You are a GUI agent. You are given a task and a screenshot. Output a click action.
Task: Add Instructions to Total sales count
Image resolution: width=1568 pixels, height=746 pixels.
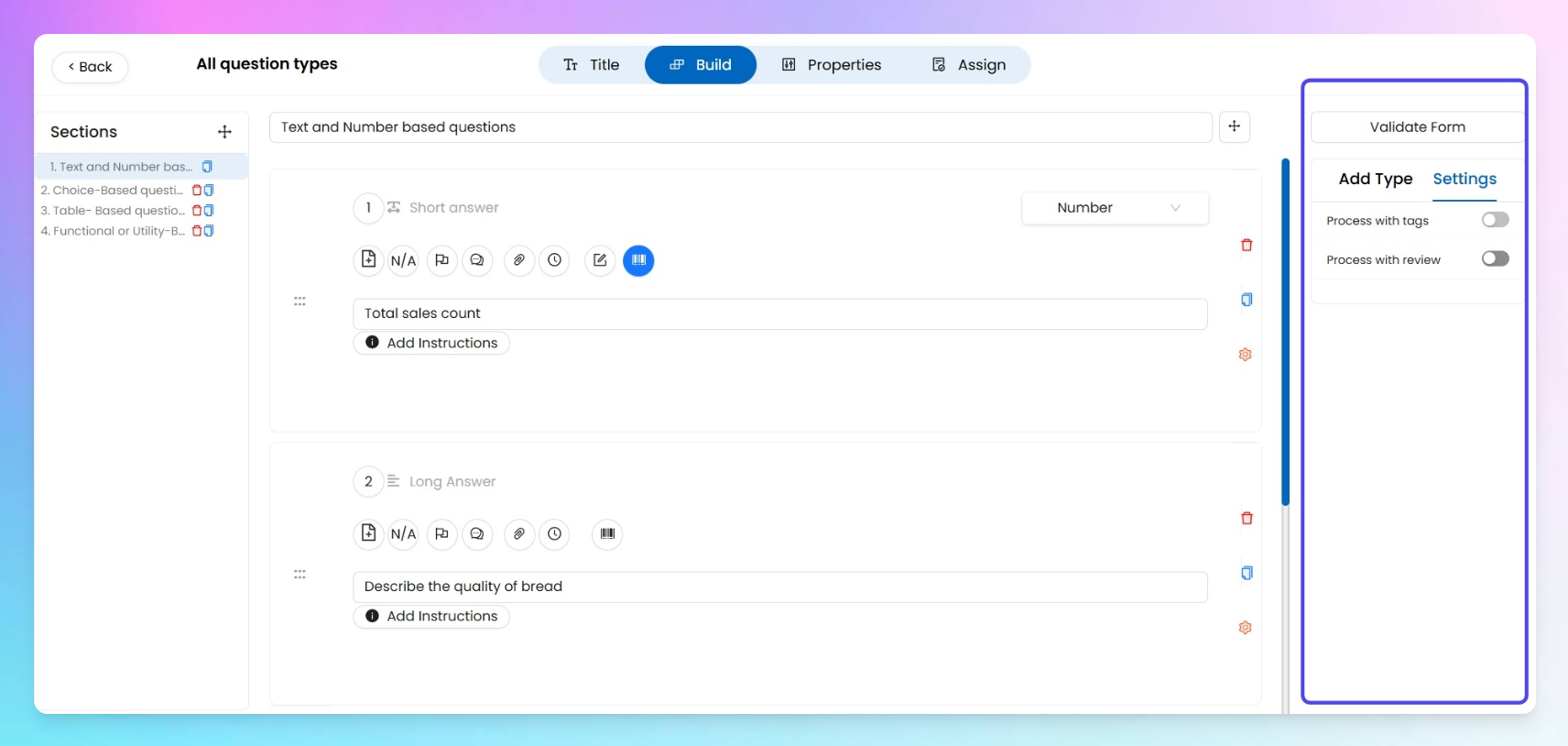tap(431, 343)
